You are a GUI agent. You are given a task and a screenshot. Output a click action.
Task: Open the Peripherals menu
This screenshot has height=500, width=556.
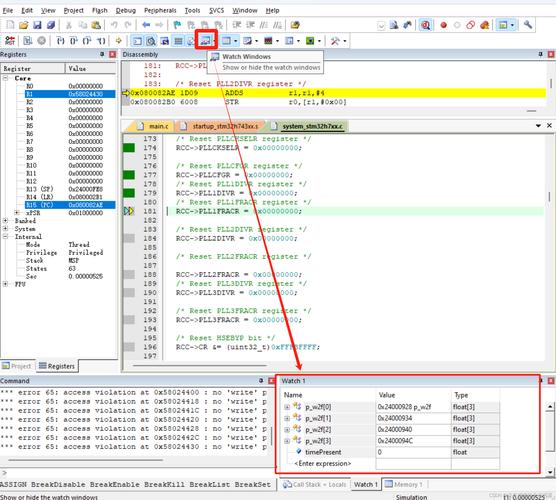[160, 10]
